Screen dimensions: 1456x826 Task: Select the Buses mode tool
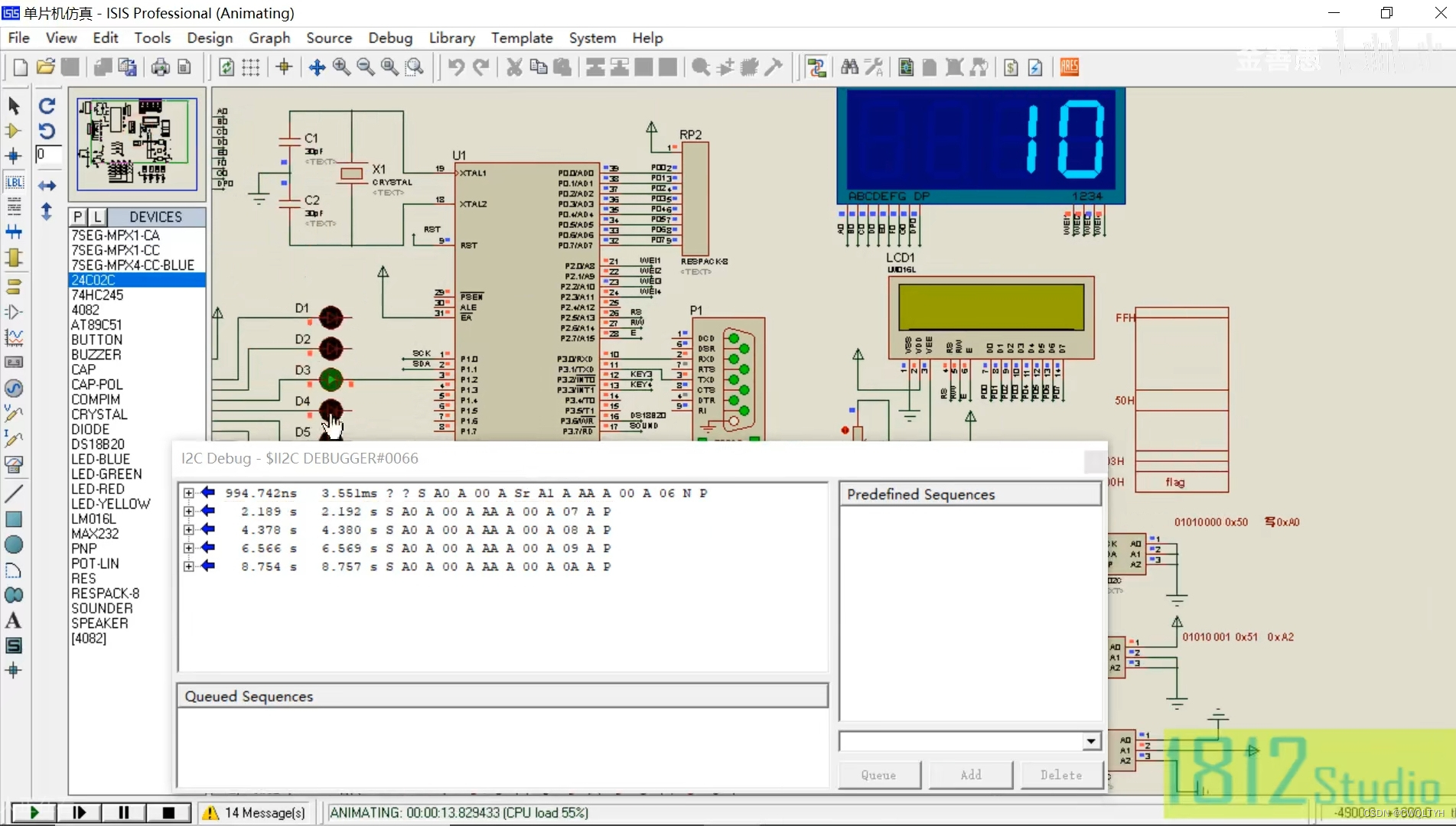(x=14, y=232)
